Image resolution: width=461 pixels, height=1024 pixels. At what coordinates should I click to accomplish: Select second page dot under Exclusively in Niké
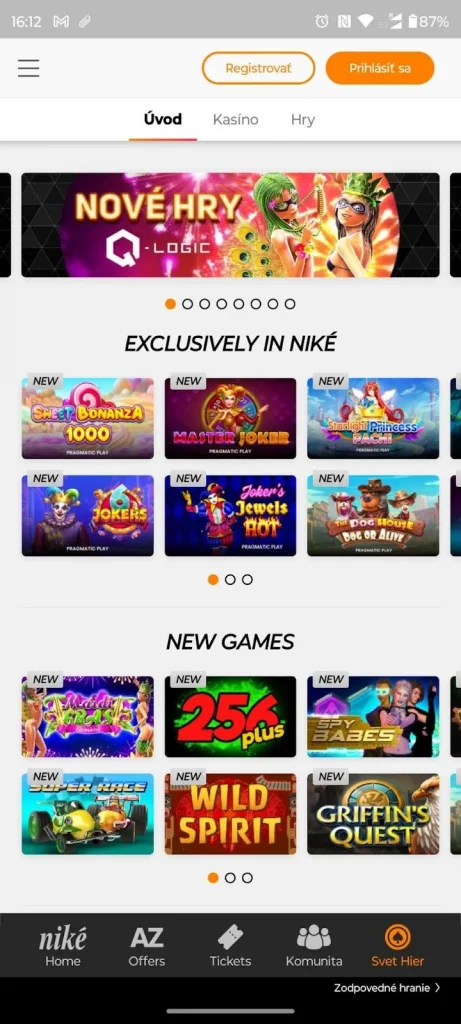click(230, 579)
